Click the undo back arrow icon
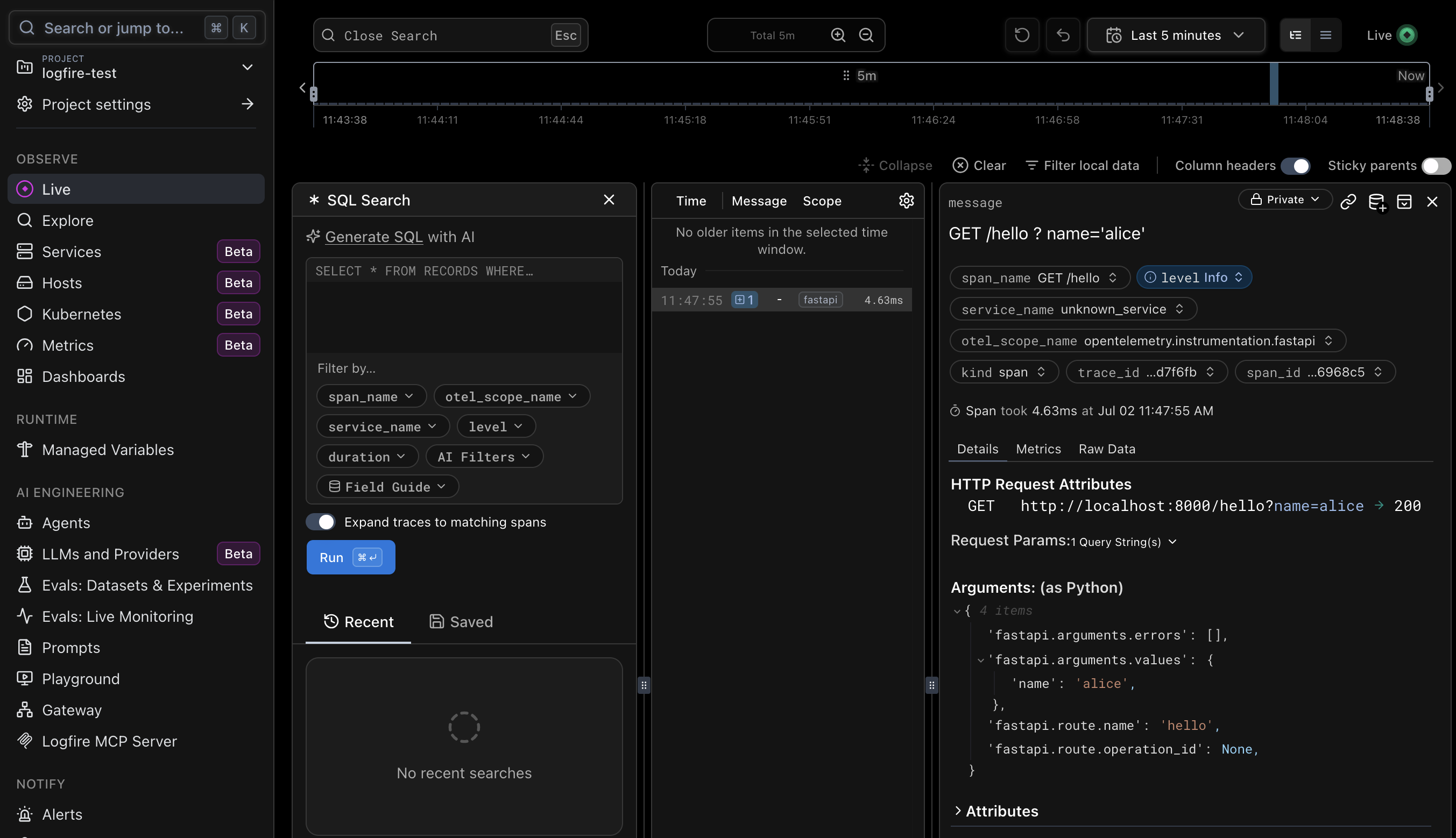 pos(1063,35)
